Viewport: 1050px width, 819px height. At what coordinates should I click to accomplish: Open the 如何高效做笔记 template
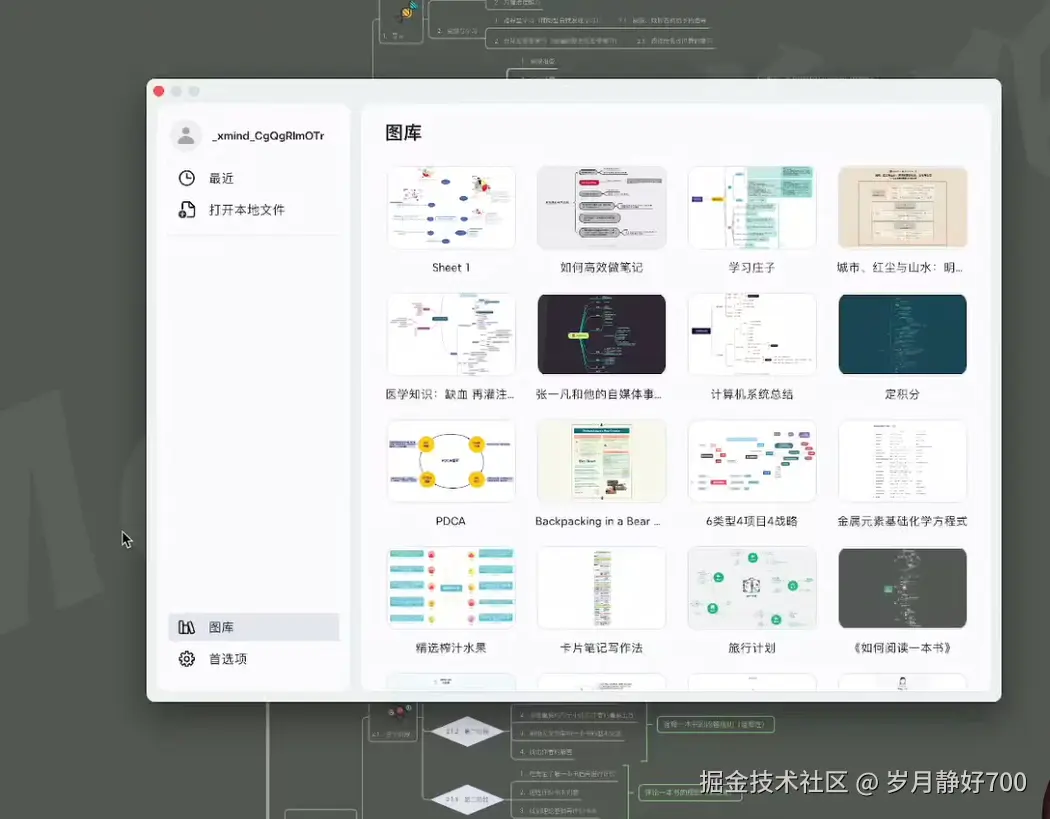[601, 207]
